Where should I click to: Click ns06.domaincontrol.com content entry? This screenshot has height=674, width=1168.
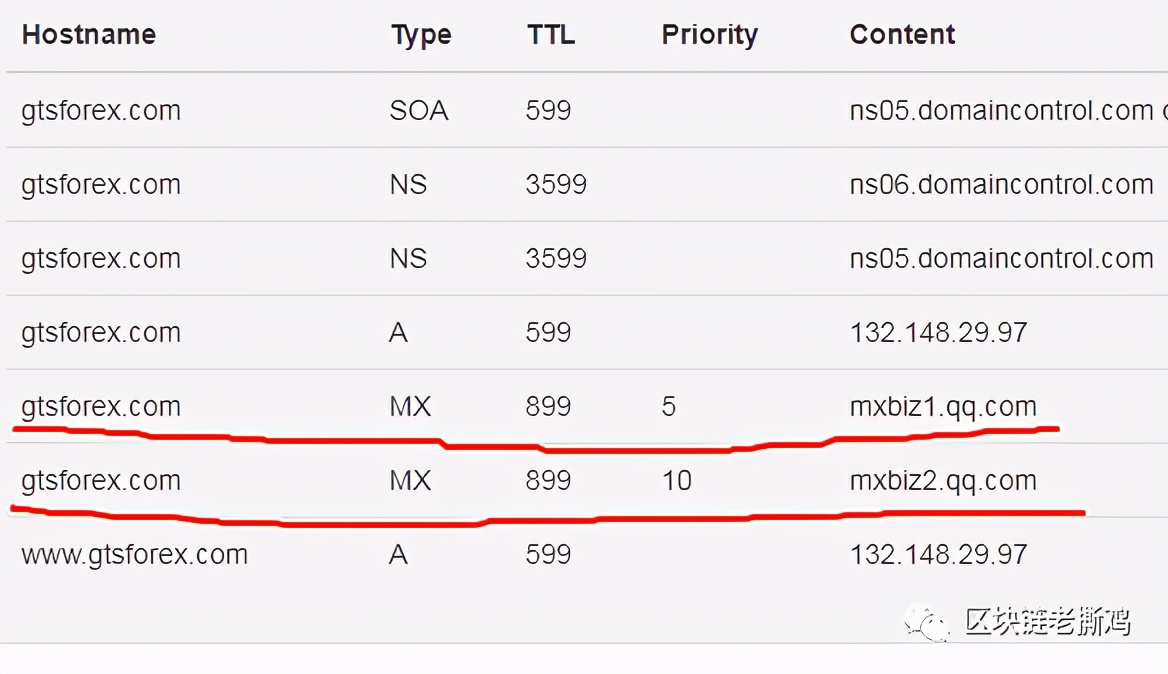pos(1002,184)
